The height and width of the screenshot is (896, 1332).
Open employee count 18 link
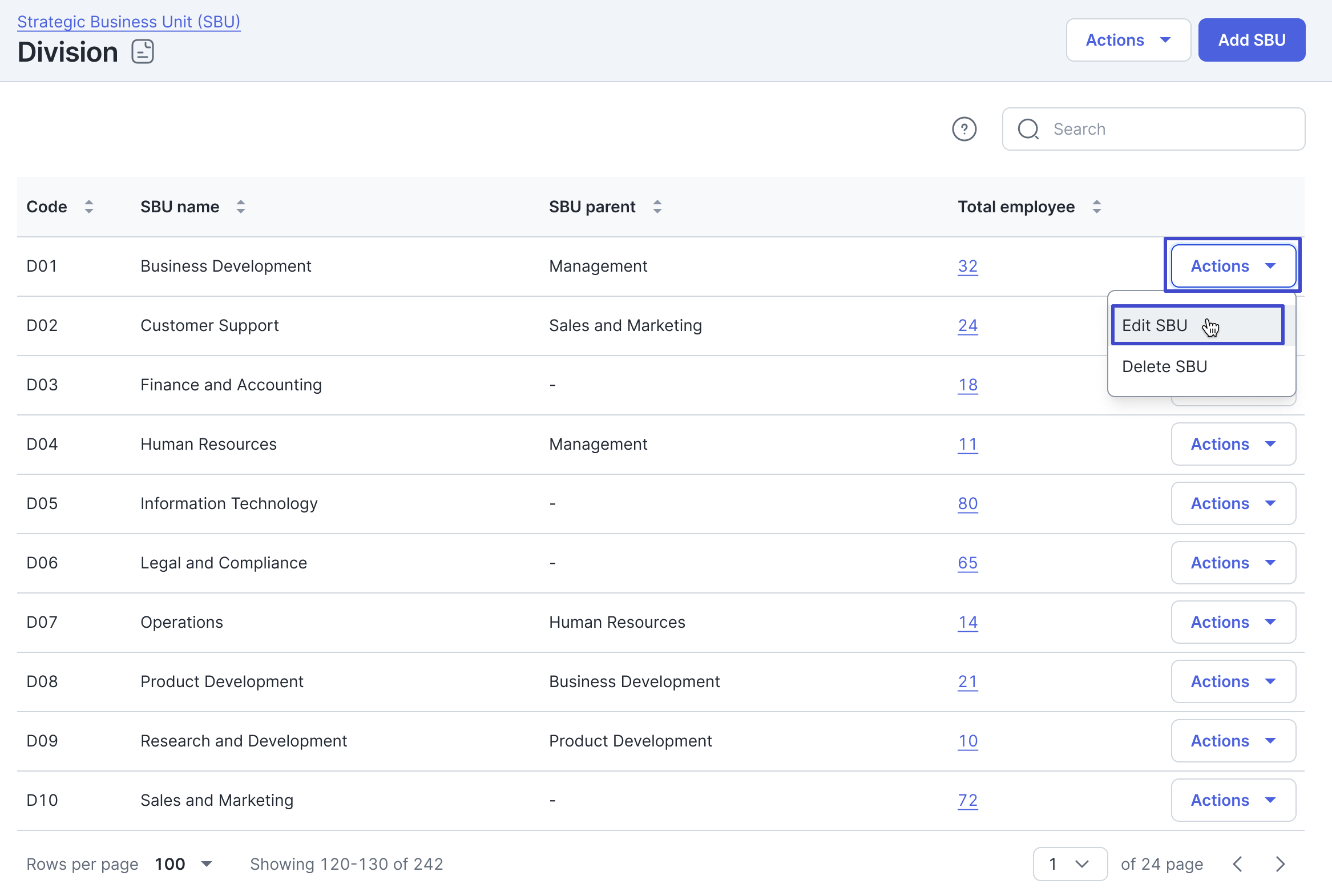[967, 385]
